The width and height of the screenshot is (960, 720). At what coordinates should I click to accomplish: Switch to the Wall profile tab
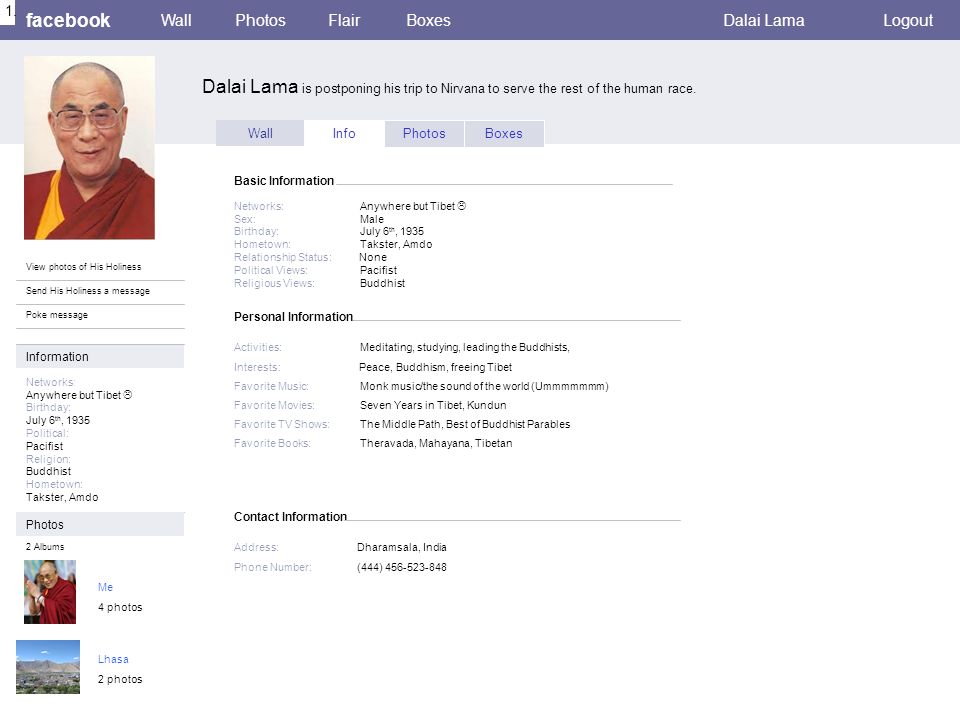(260, 133)
